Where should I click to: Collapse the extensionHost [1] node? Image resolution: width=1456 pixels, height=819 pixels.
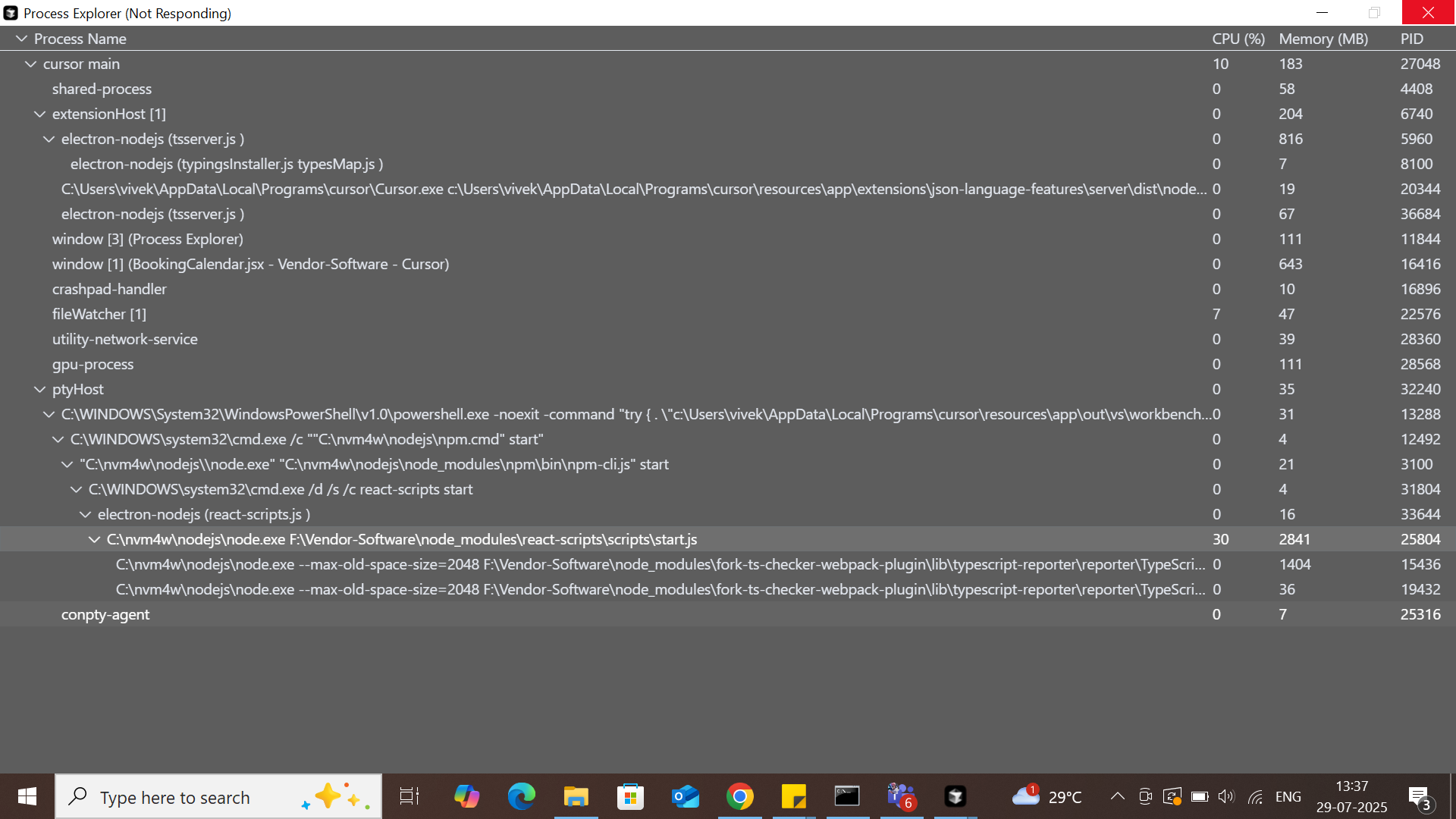[x=39, y=115]
